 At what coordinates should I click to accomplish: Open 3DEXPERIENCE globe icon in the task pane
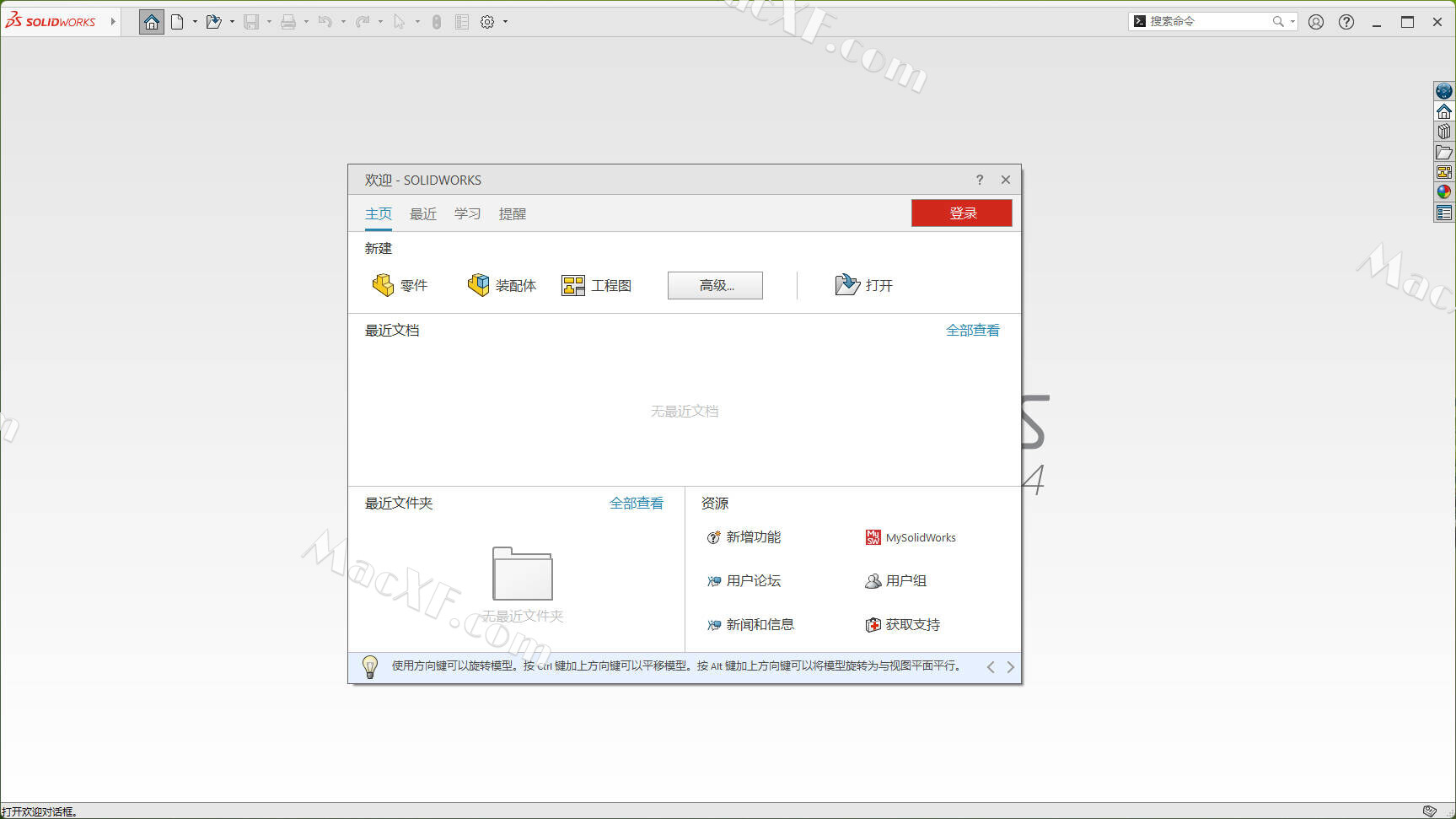(x=1444, y=91)
